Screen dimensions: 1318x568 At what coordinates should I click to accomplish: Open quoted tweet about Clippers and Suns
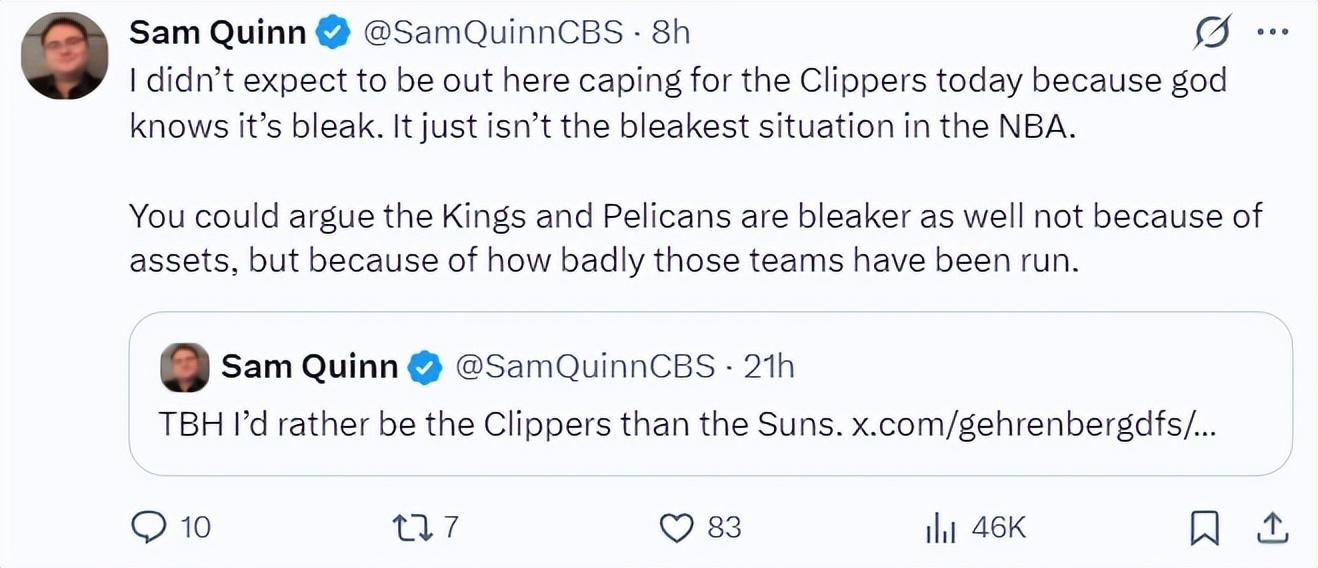[x=710, y=394]
